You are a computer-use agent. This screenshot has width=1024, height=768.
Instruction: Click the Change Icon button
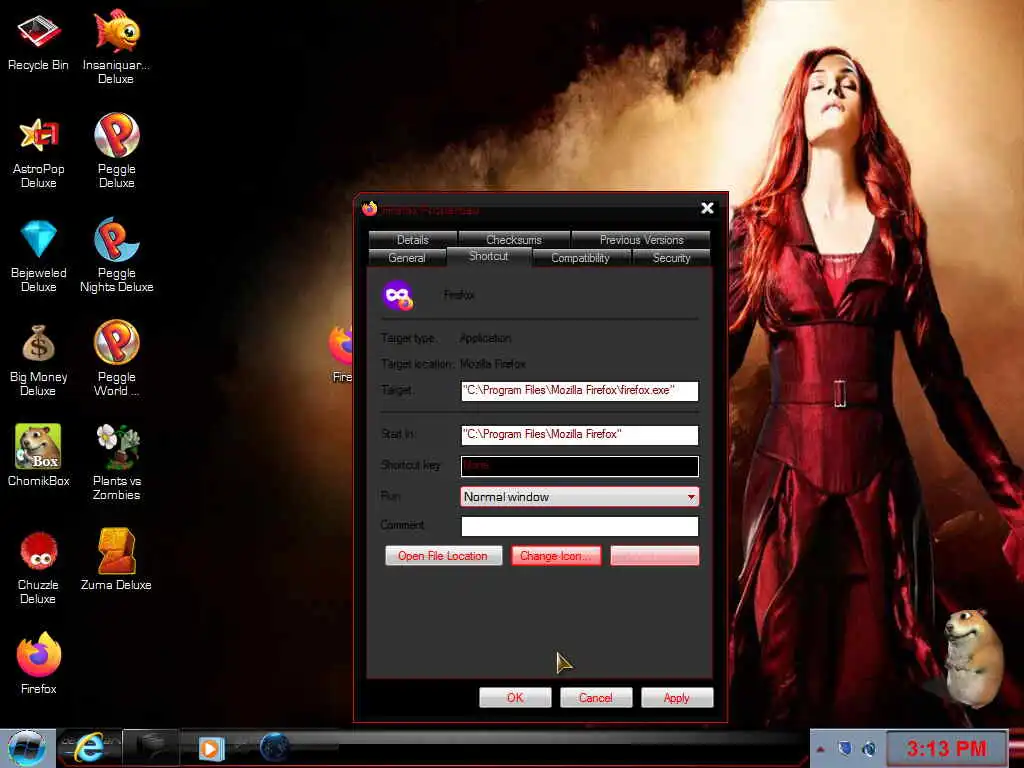click(x=556, y=556)
